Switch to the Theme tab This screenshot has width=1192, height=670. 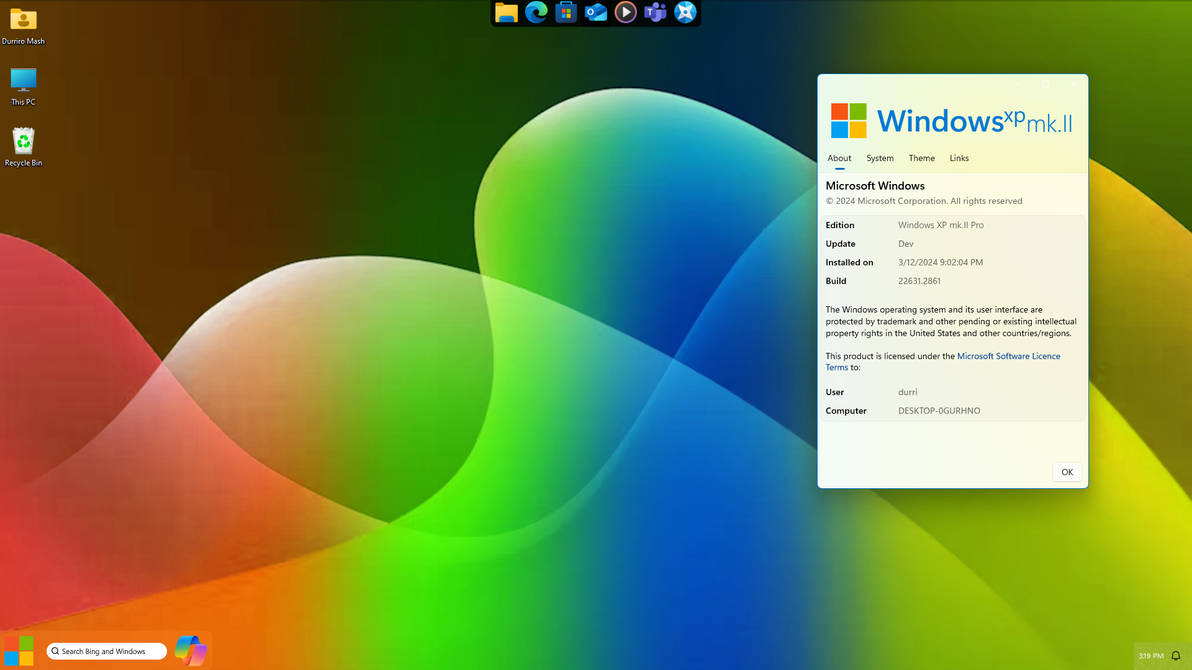point(921,158)
